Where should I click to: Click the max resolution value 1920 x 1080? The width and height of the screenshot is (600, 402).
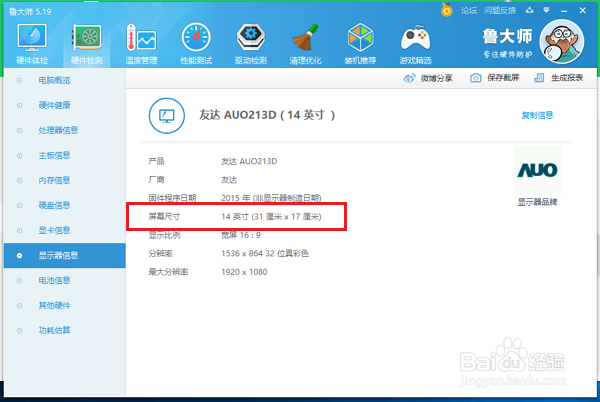pyautogui.click(x=244, y=272)
